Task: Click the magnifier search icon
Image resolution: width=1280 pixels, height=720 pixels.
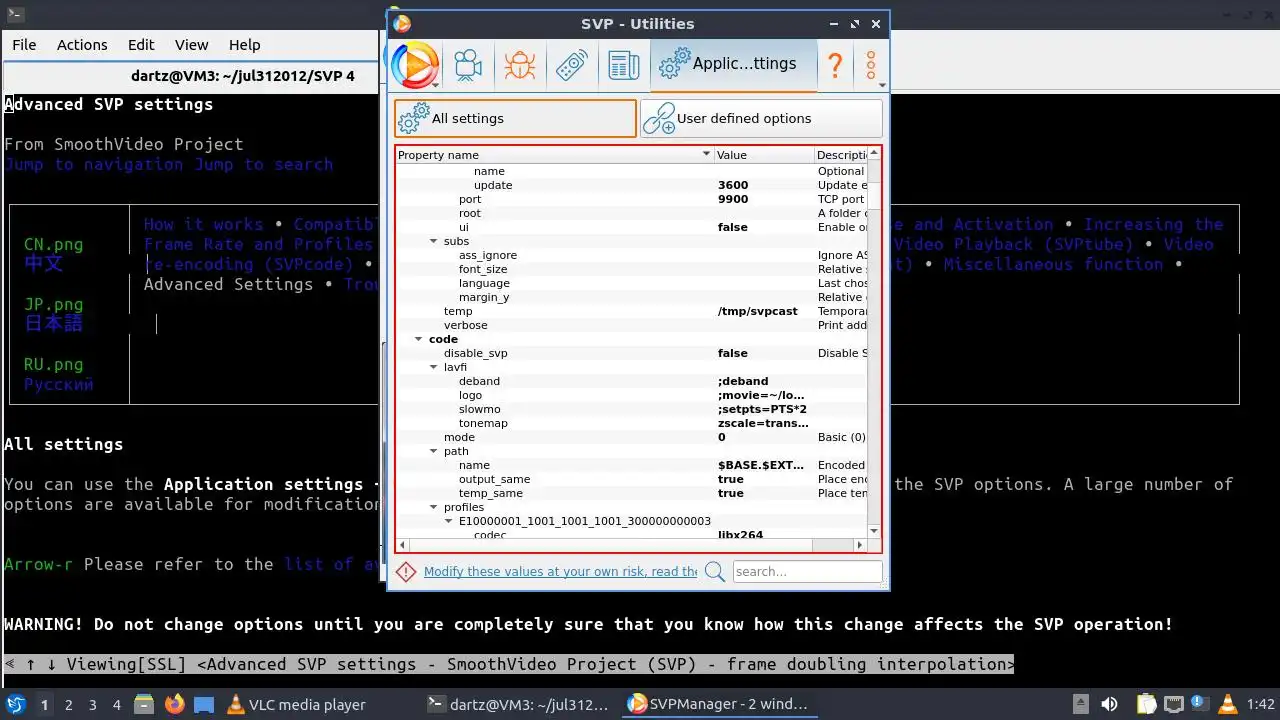Action: [x=715, y=571]
